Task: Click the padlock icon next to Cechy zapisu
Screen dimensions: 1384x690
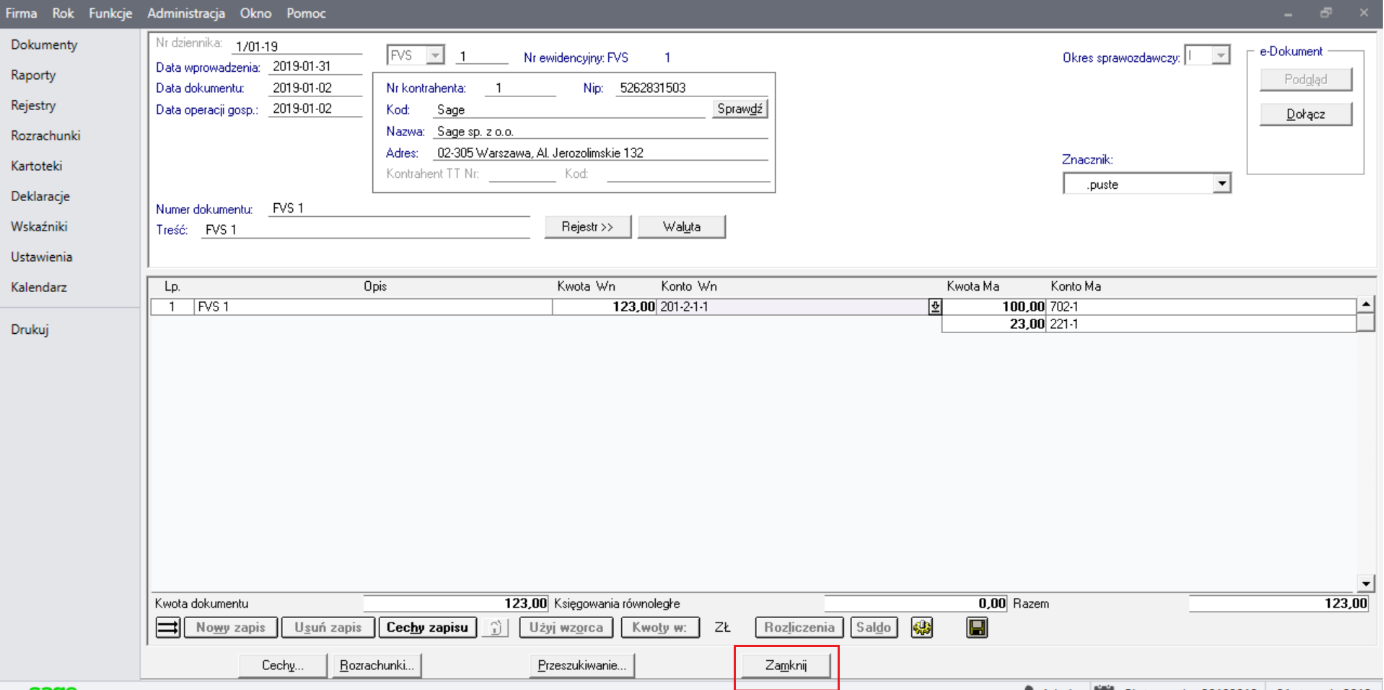Action: 495,628
